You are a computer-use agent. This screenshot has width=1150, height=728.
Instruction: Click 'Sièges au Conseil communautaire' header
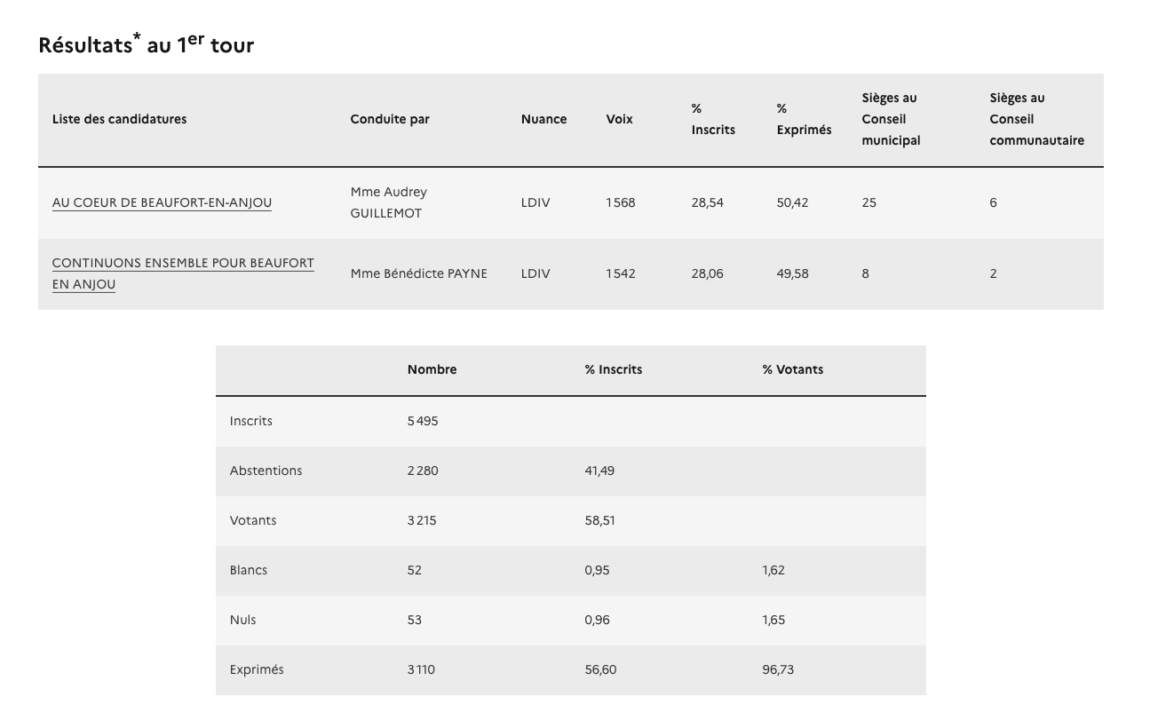[x=1035, y=119]
